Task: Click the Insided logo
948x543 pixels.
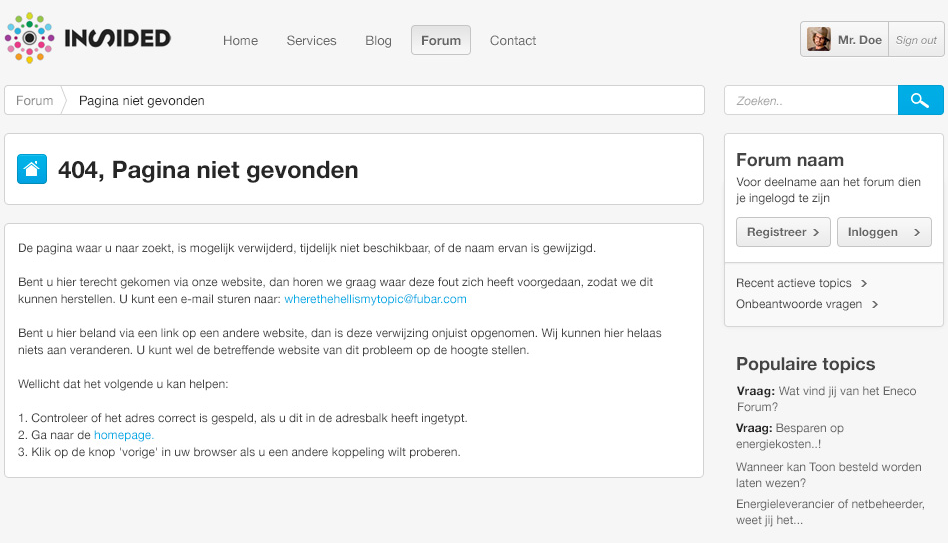Action: click(x=88, y=38)
